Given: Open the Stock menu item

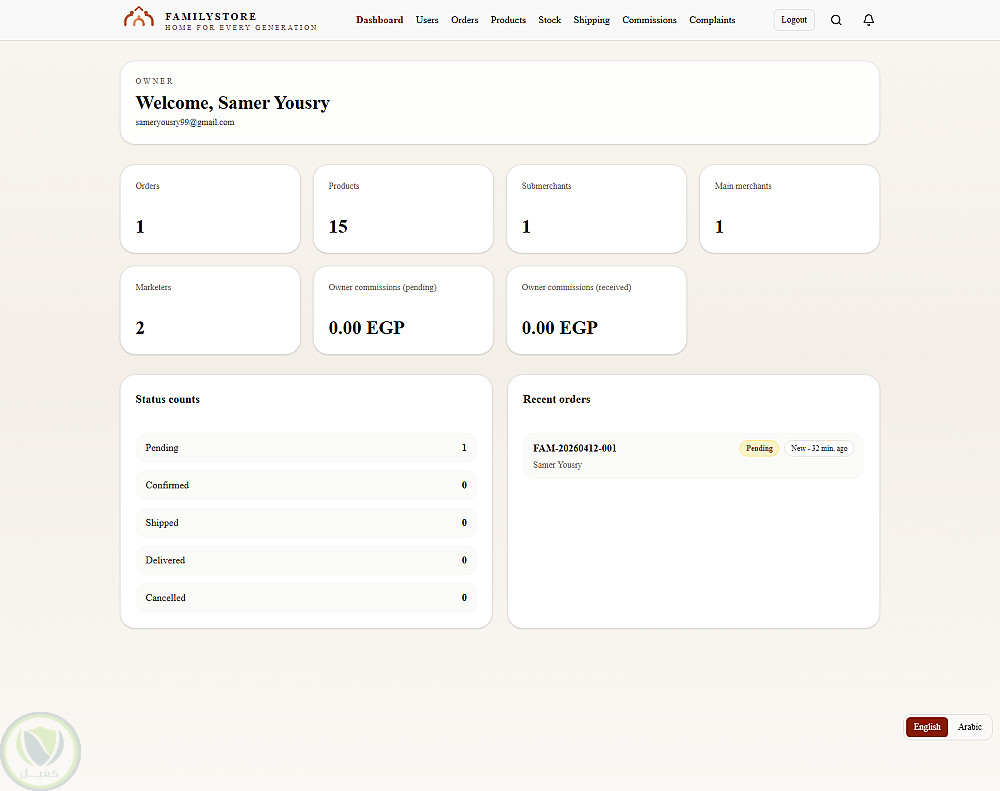Looking at the screenshot, I should (x=550, y=20).
